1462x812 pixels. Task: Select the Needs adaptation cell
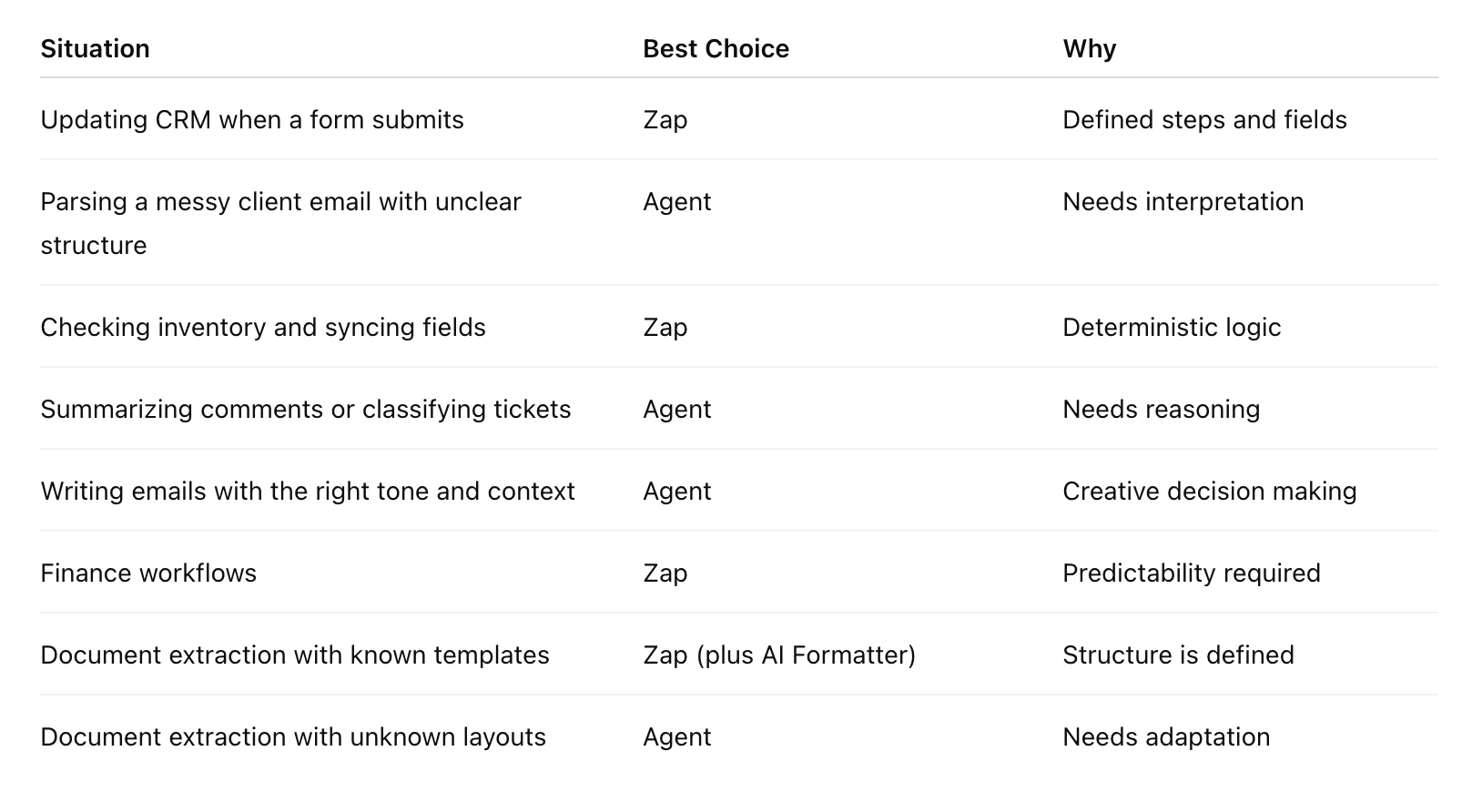(x=1166, y=736)
